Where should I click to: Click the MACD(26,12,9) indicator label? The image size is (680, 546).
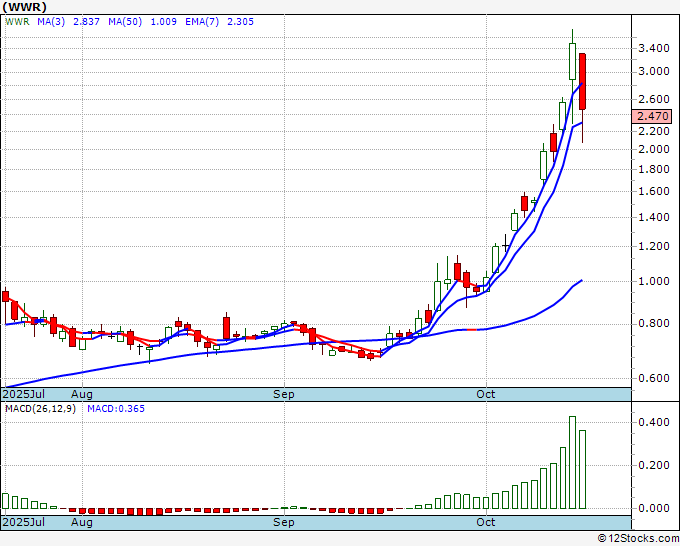[x=40, y=409]
